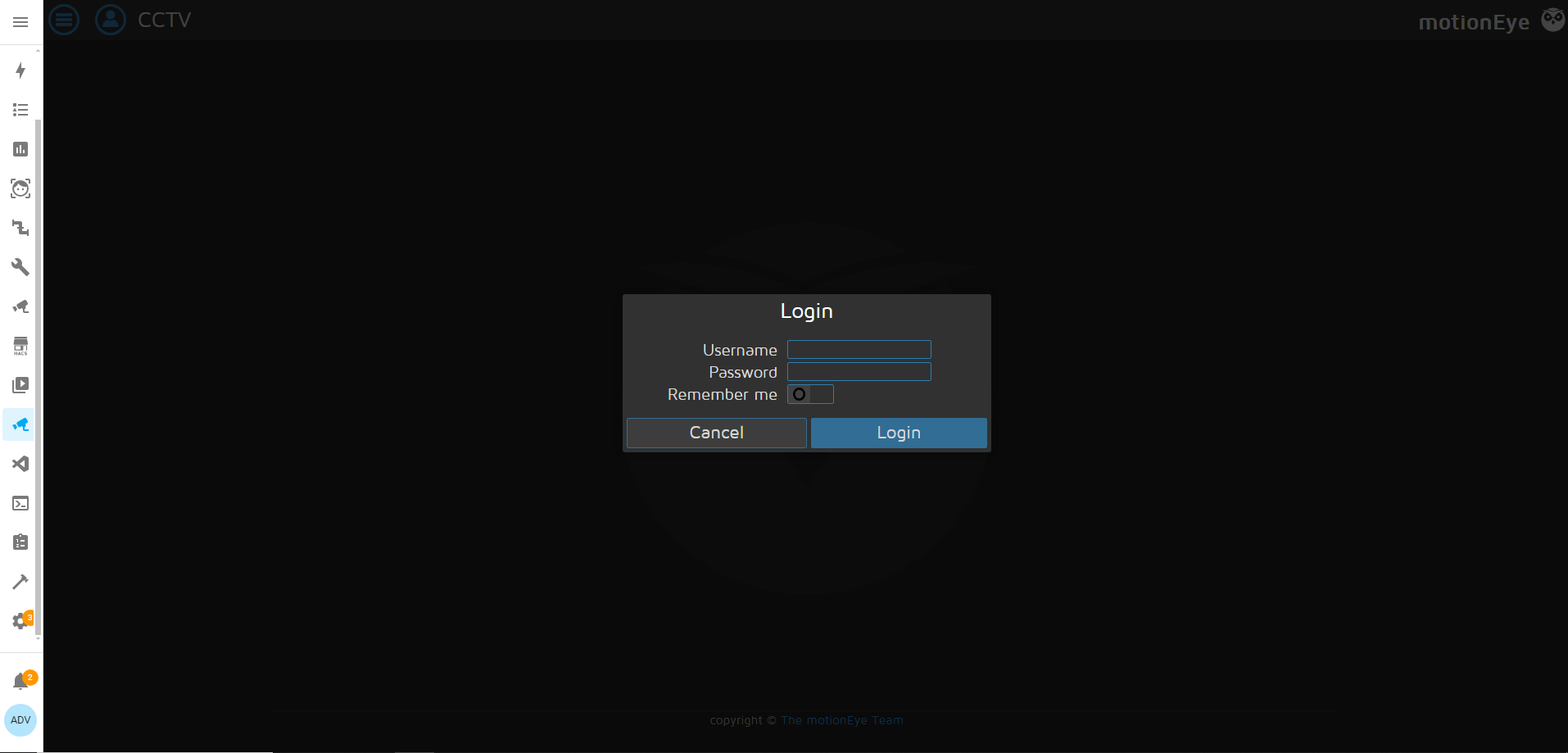Open the History bar chart icon
The width and height of the screenshot is (1568, 753).
(x=20, y=149)
